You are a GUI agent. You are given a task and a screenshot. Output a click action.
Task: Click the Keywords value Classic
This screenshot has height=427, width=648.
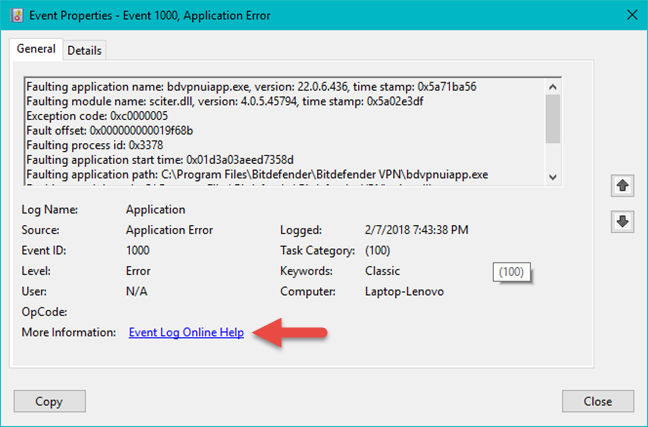(382, 271)
